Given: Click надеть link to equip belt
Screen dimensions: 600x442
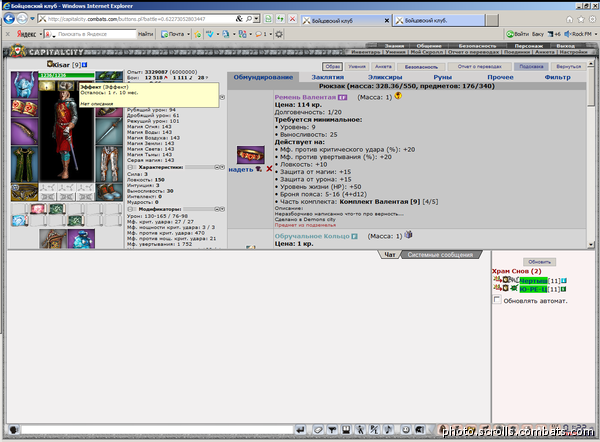Looking at the screenshot, I should pyautogui.click(x=241, y=170).
